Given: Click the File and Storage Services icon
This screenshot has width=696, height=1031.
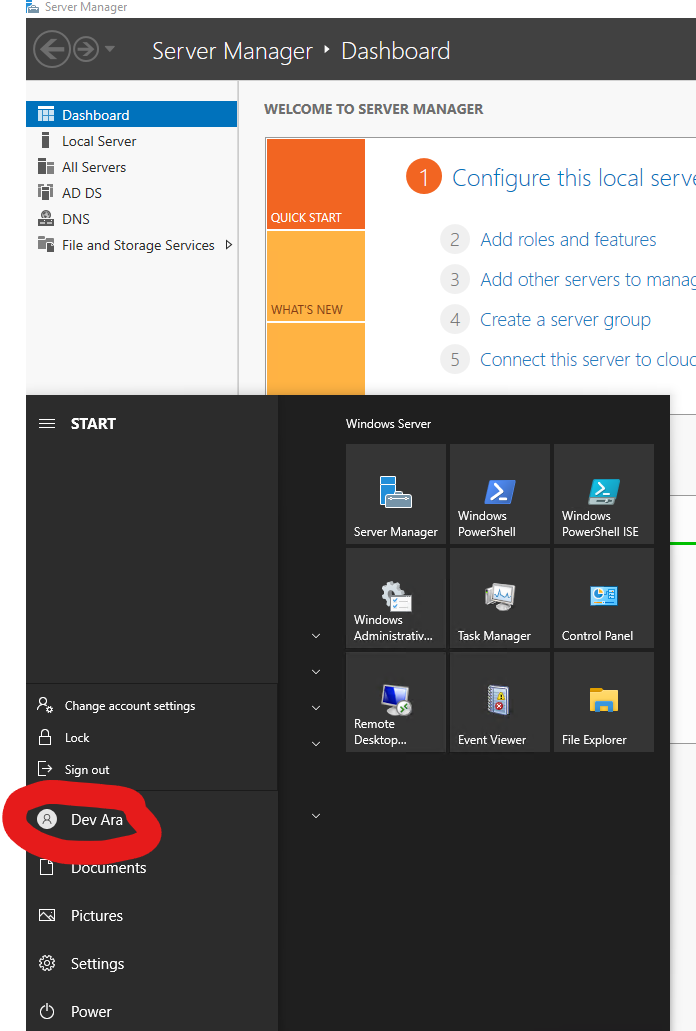Looking at the screenshot, I should pos(46,244).
